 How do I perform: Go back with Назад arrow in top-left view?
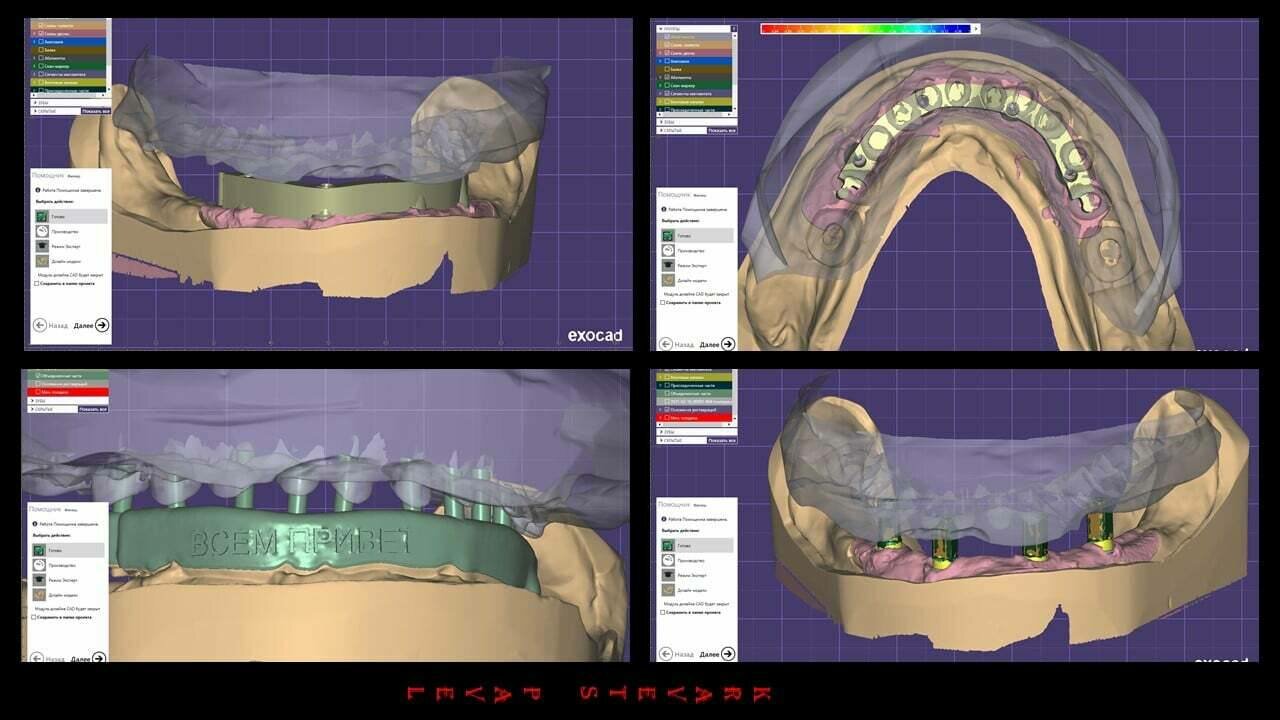click(40, 324)
